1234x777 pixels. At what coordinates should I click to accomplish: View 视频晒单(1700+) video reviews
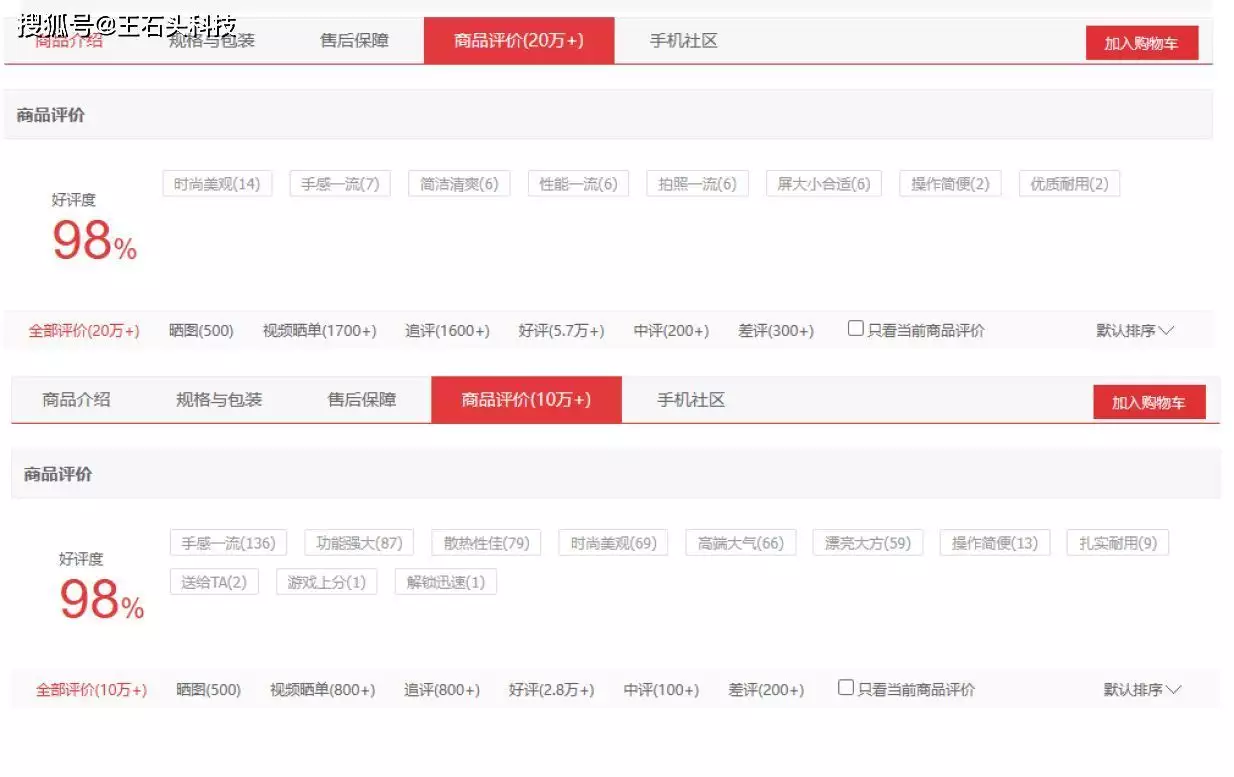click(x=320, y=330)
